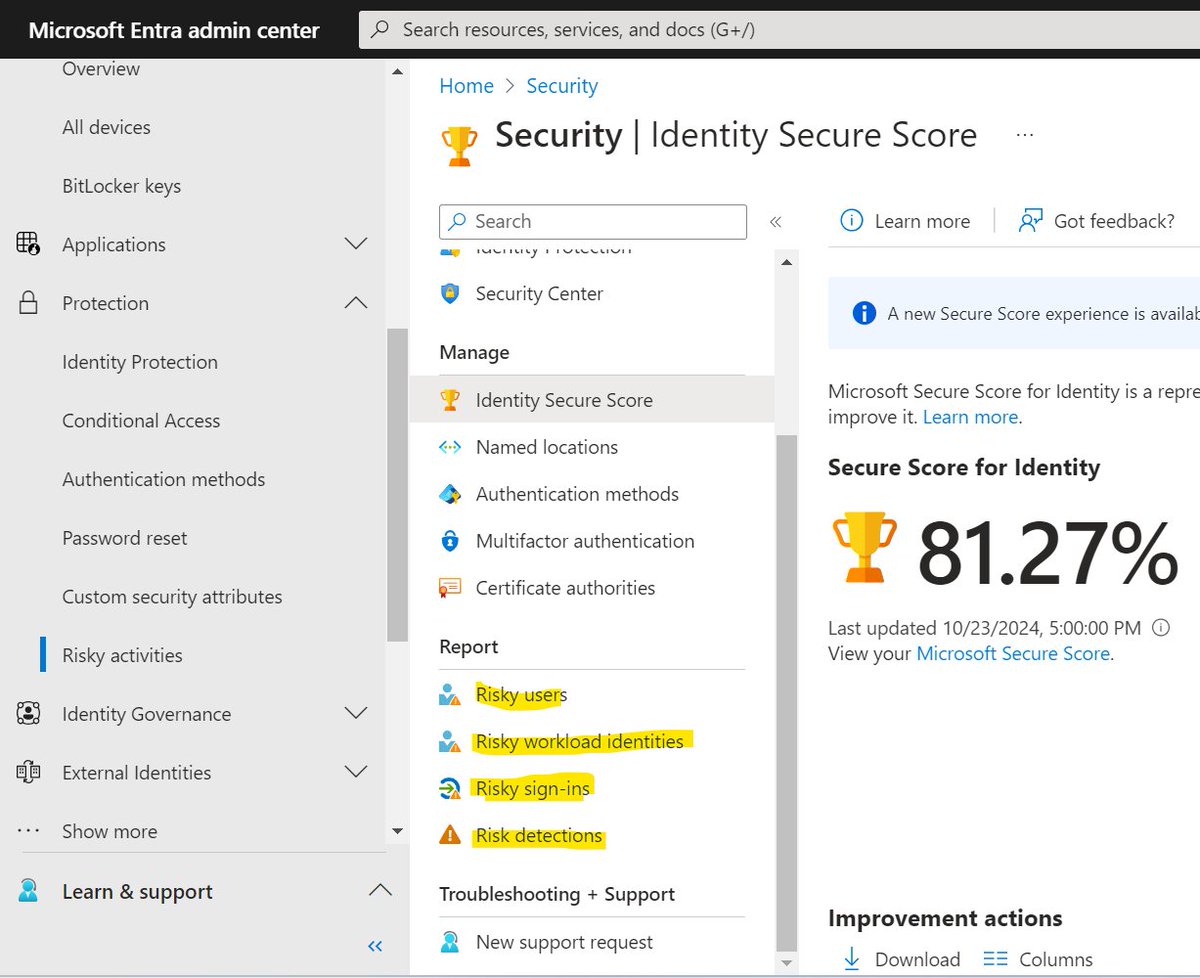1200x978 pixels.
Task: Click the Columns icon
Action: [995, 959]
